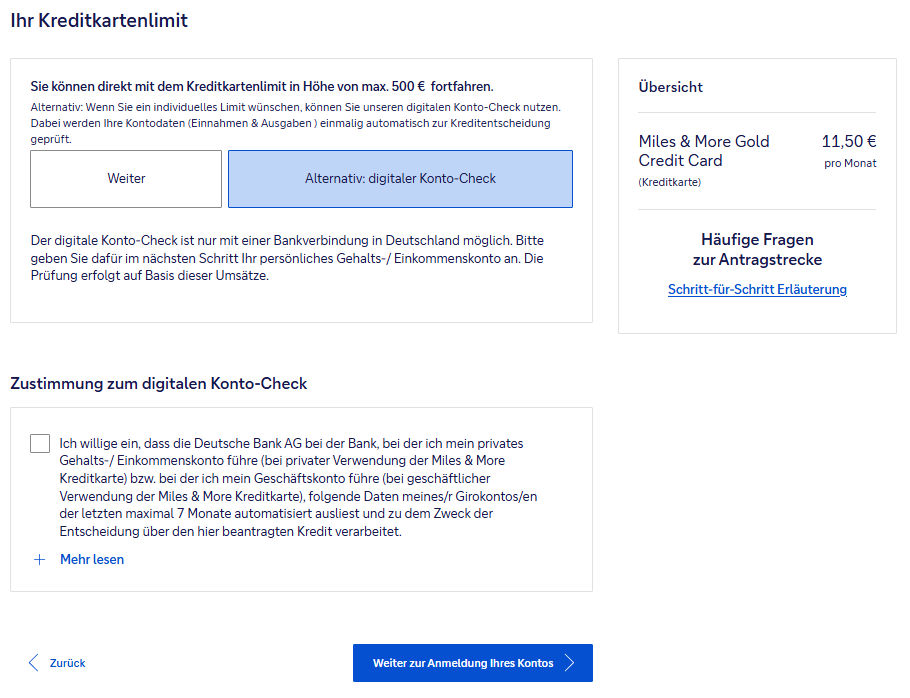Expand the Mehr lesen text
This screenshot has height=698, width=910.
click(x=92, y=560)
